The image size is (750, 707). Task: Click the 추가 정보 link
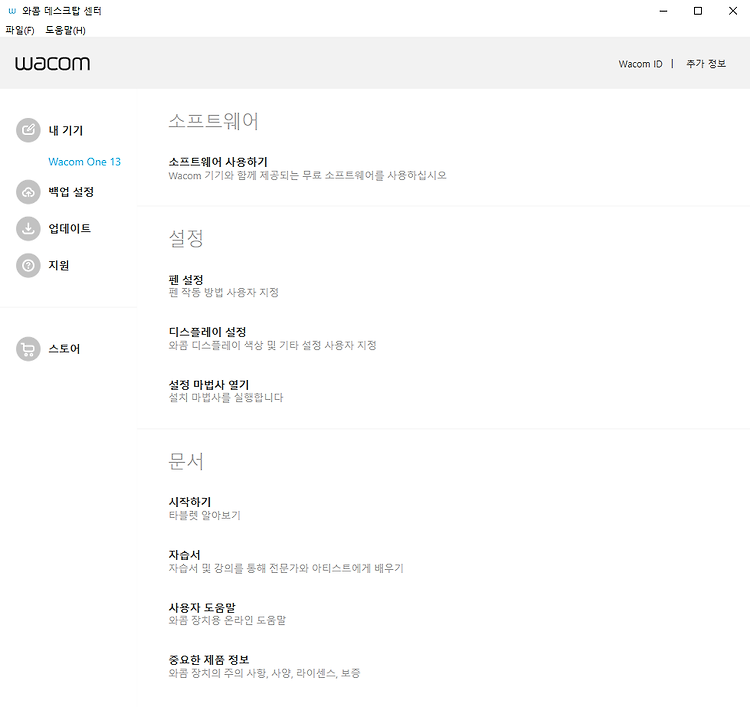click(x=706, y=64)
